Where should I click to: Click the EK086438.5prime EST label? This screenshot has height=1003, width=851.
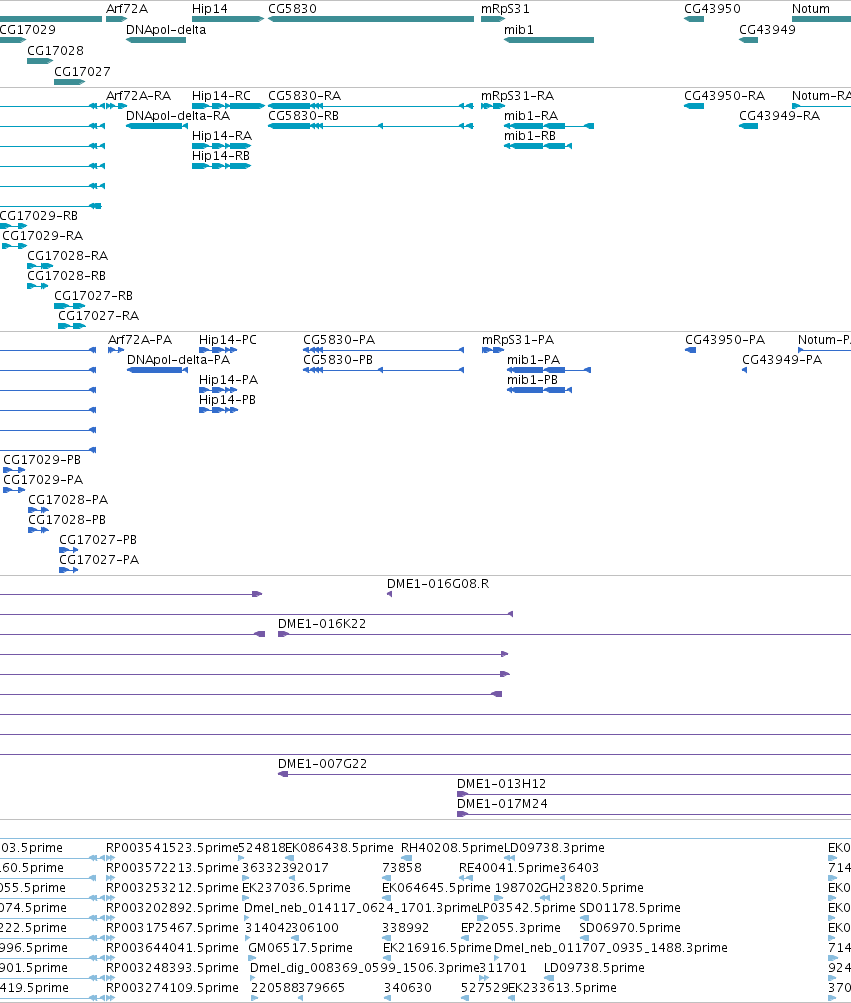coord(339,848)
